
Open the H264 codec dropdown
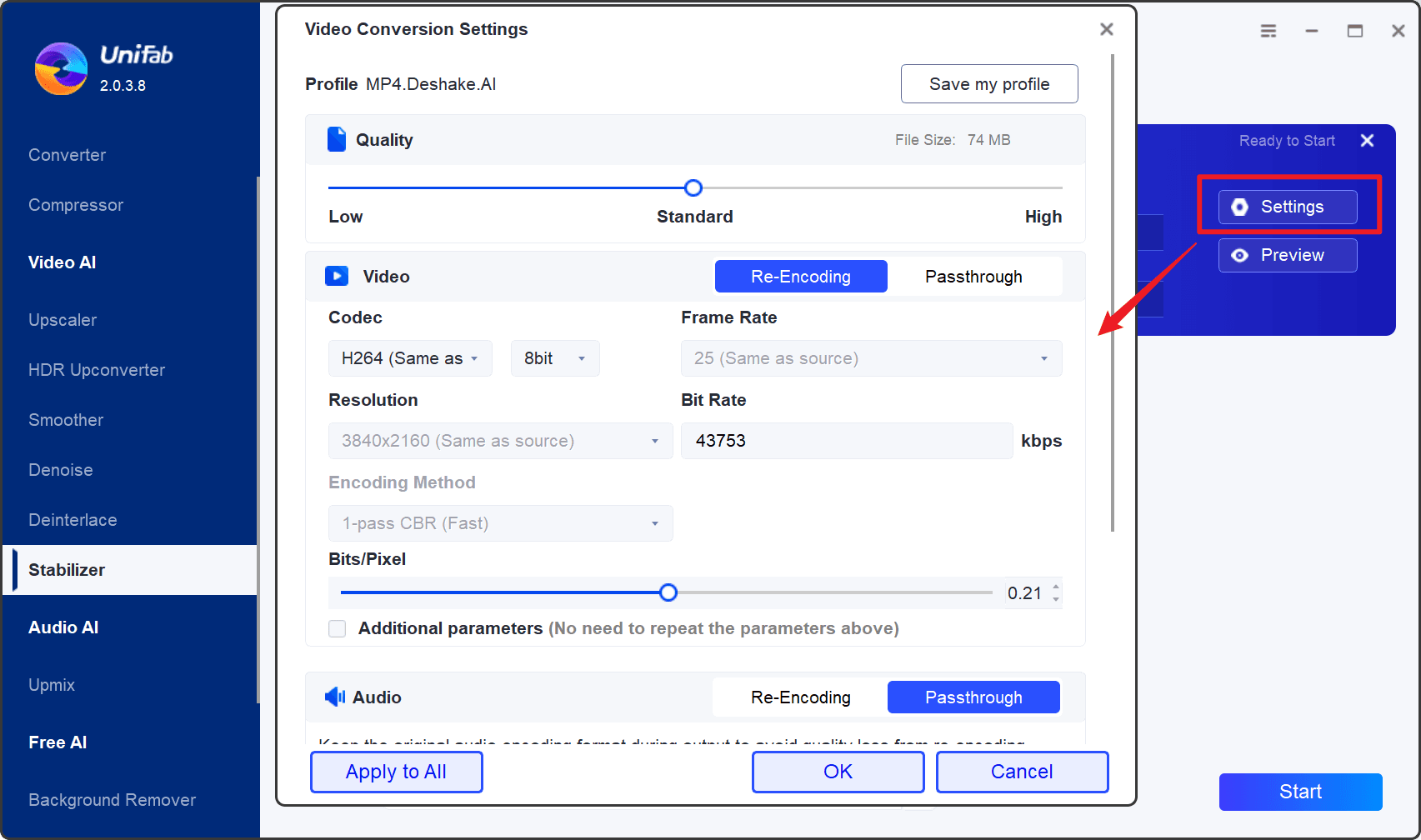410,358
